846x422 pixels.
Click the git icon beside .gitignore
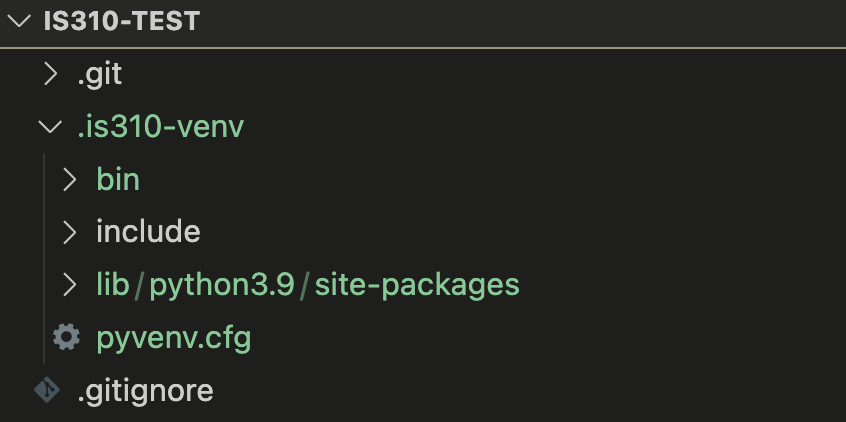pos(46,390)
